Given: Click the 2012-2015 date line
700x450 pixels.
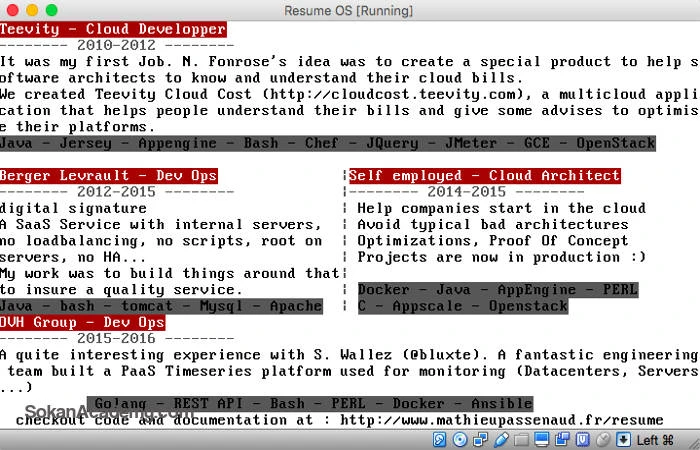Looking at the screenshot, I should point(117,192).
